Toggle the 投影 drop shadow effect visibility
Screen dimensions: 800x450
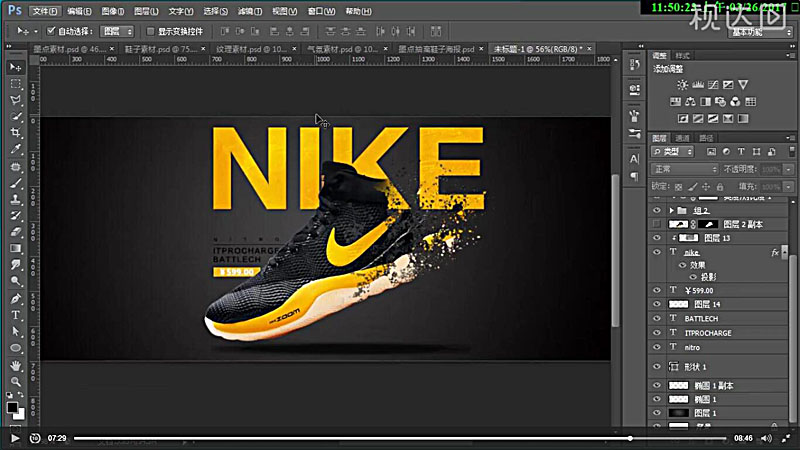(693, 277)
